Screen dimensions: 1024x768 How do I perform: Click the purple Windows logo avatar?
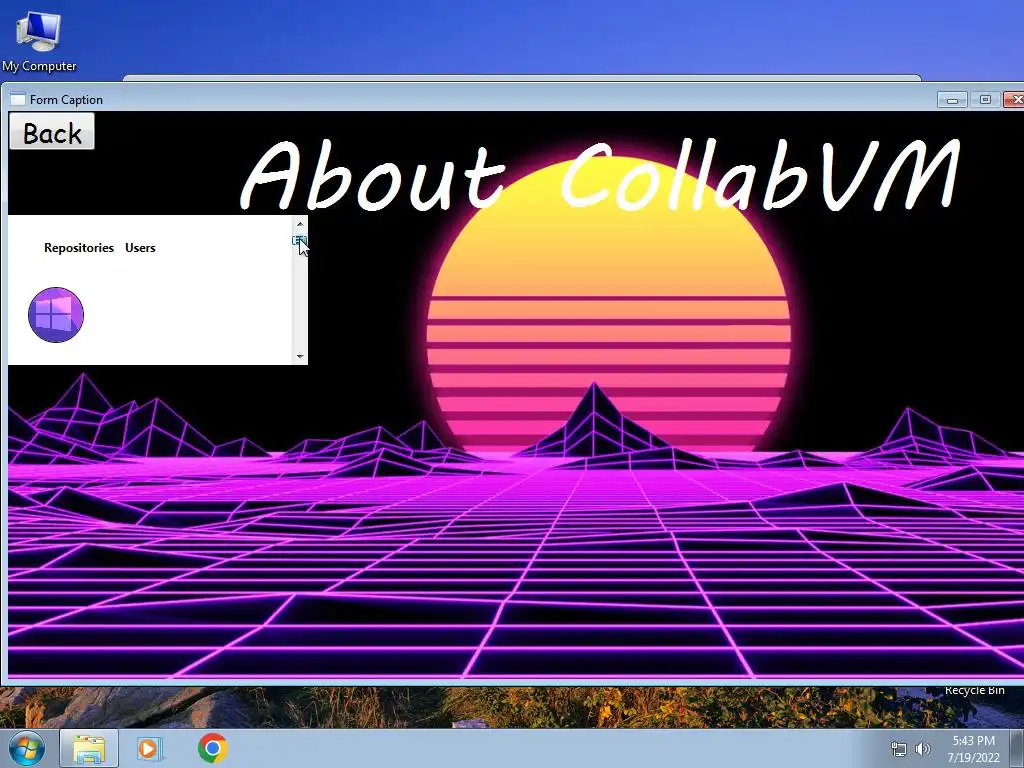56,315
